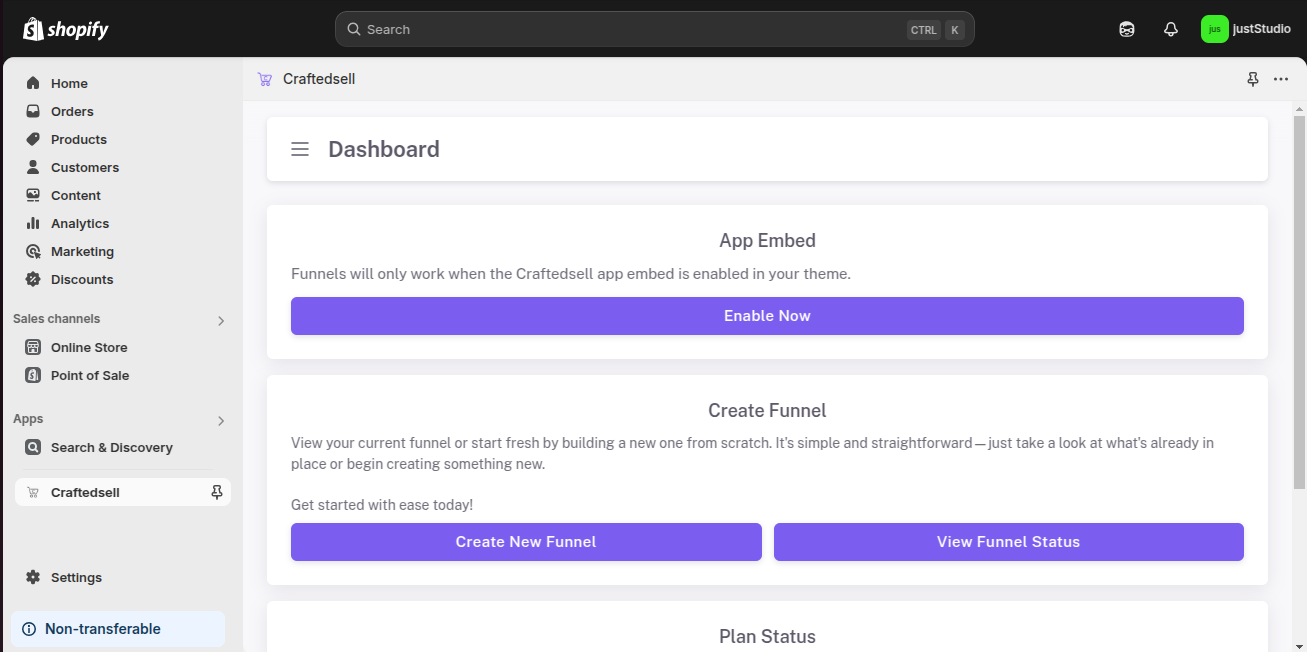This screenshot has width=1307, height=652.
Task: Open the three-dot more actions menu
Action: pyautogui.click(x=1281, y=79)
